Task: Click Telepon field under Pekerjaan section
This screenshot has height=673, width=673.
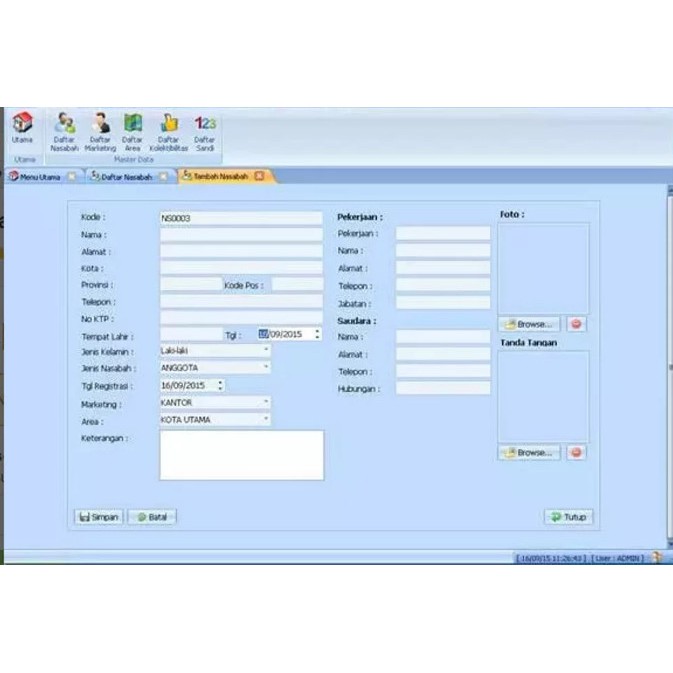Action: [x=443, y=285]
